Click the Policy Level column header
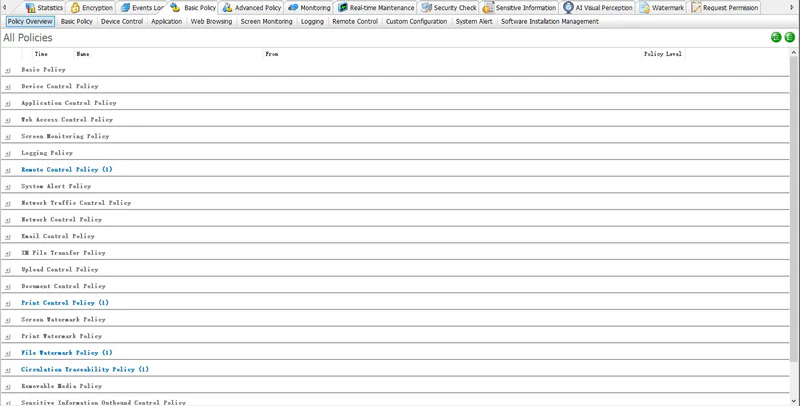800x406 pixels. coord(663,54)
